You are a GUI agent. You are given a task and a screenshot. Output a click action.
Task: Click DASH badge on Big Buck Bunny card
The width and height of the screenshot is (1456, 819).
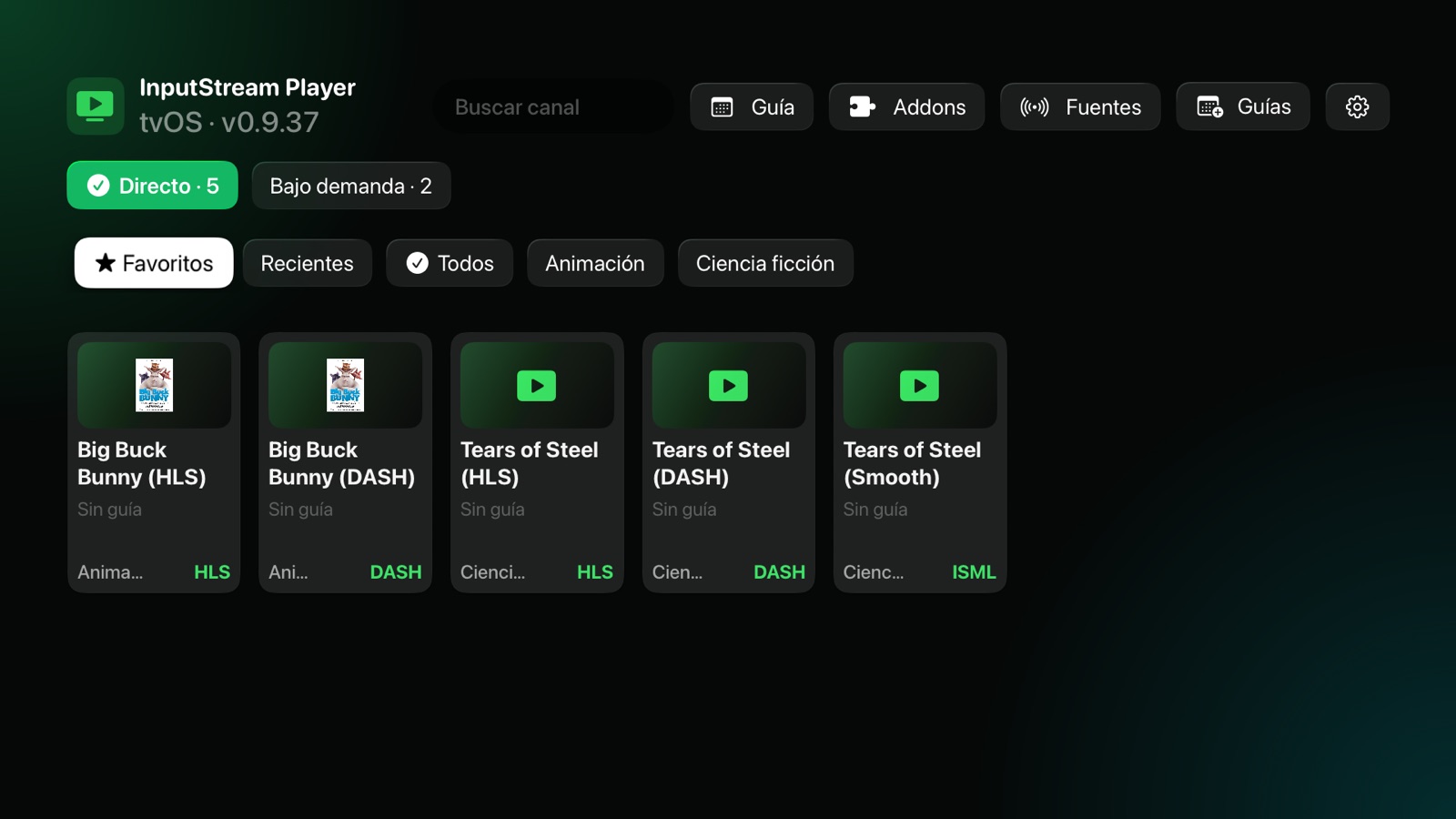pos(396,572)
